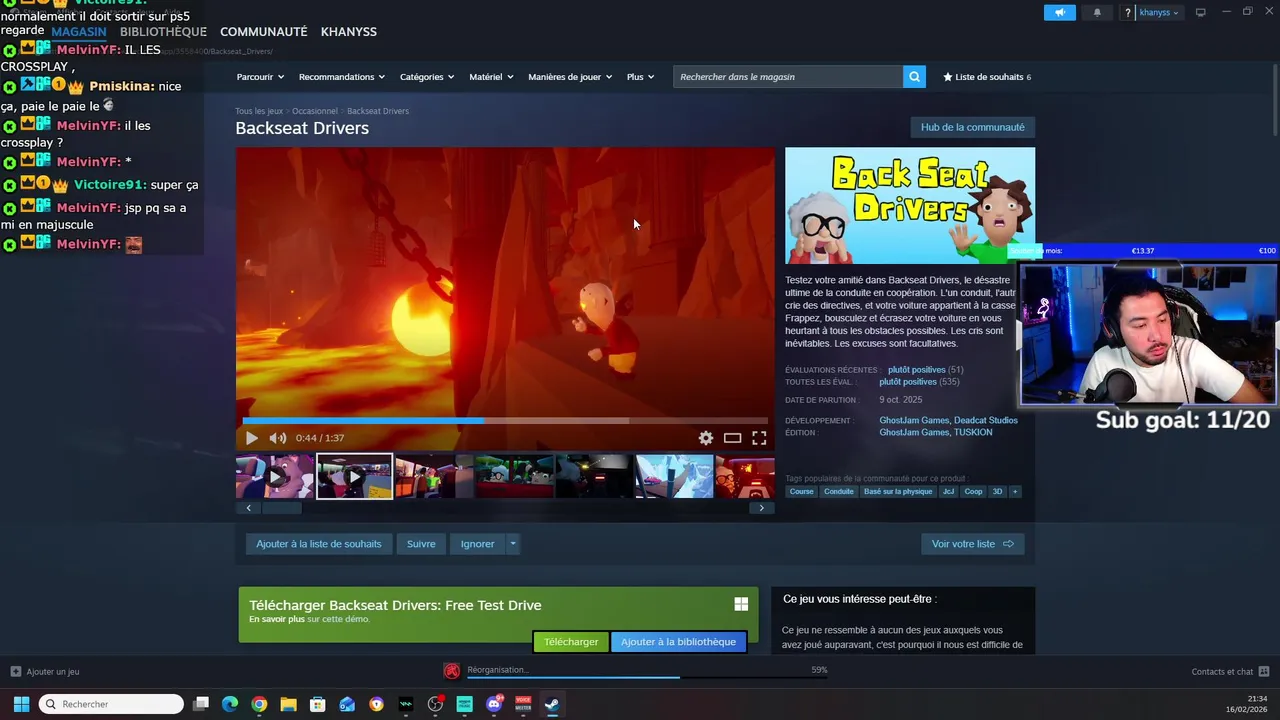Switch trailer to theater mode icon
This screenshot has height=720, width=1280.
(732, 438)
